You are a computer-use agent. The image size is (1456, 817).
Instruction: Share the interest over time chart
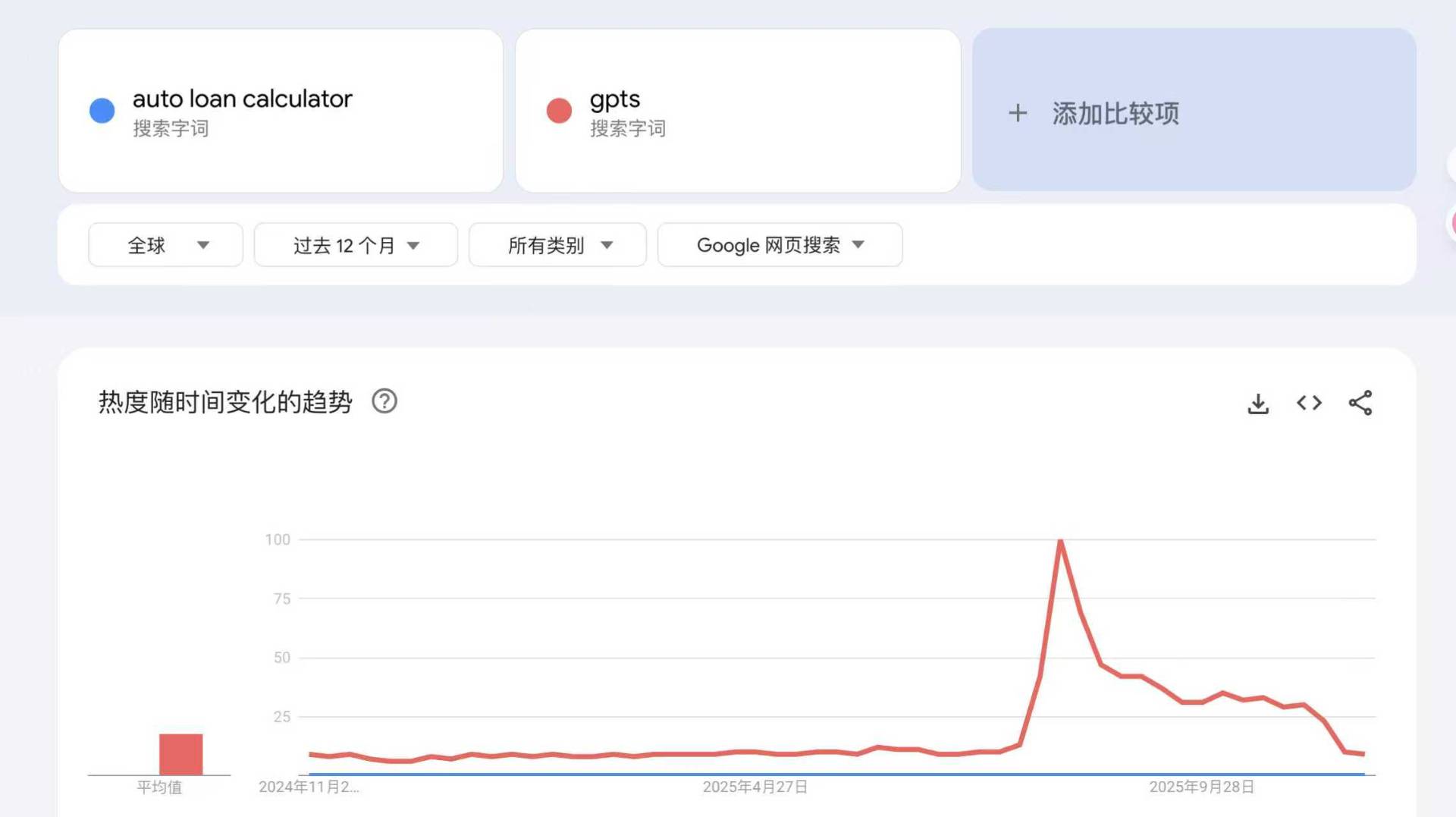1360,403
